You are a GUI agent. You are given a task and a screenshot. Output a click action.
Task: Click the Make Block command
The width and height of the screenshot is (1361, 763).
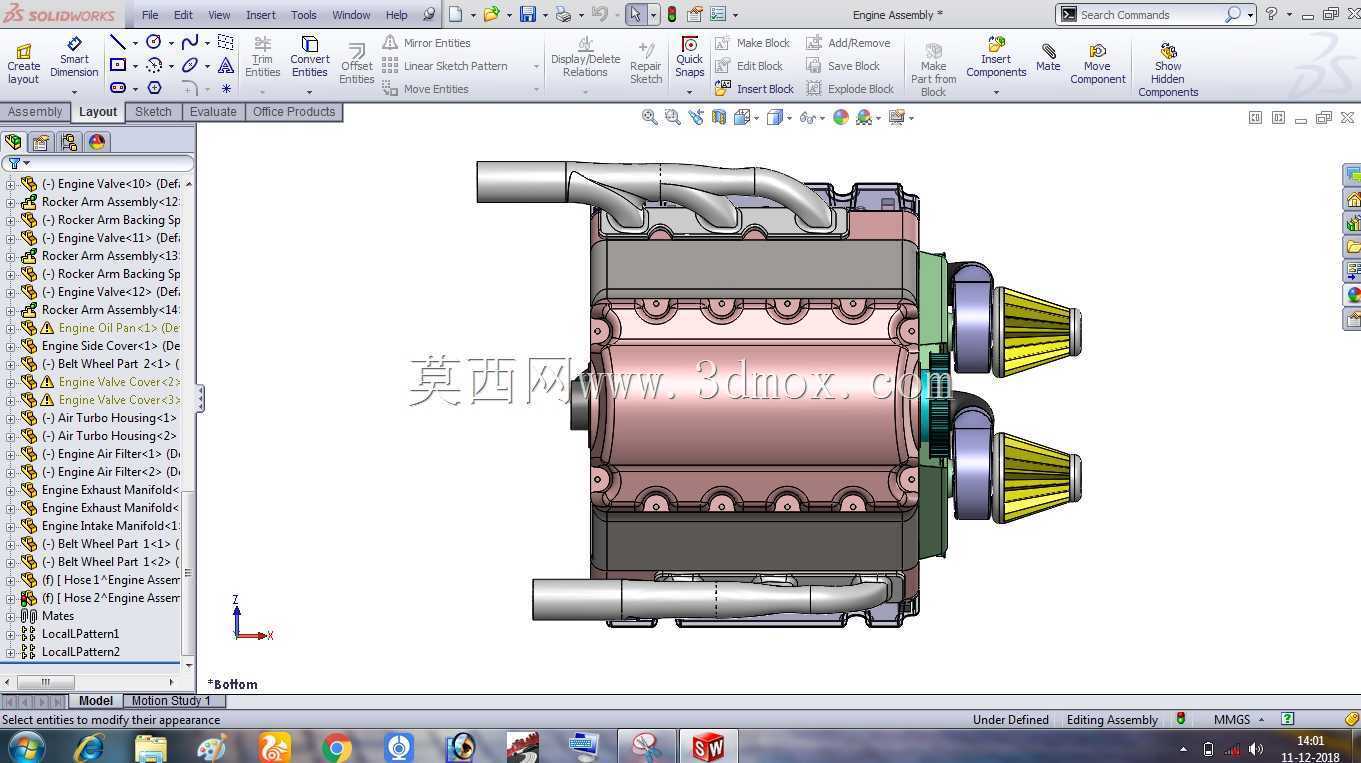(x=752, y=43)
